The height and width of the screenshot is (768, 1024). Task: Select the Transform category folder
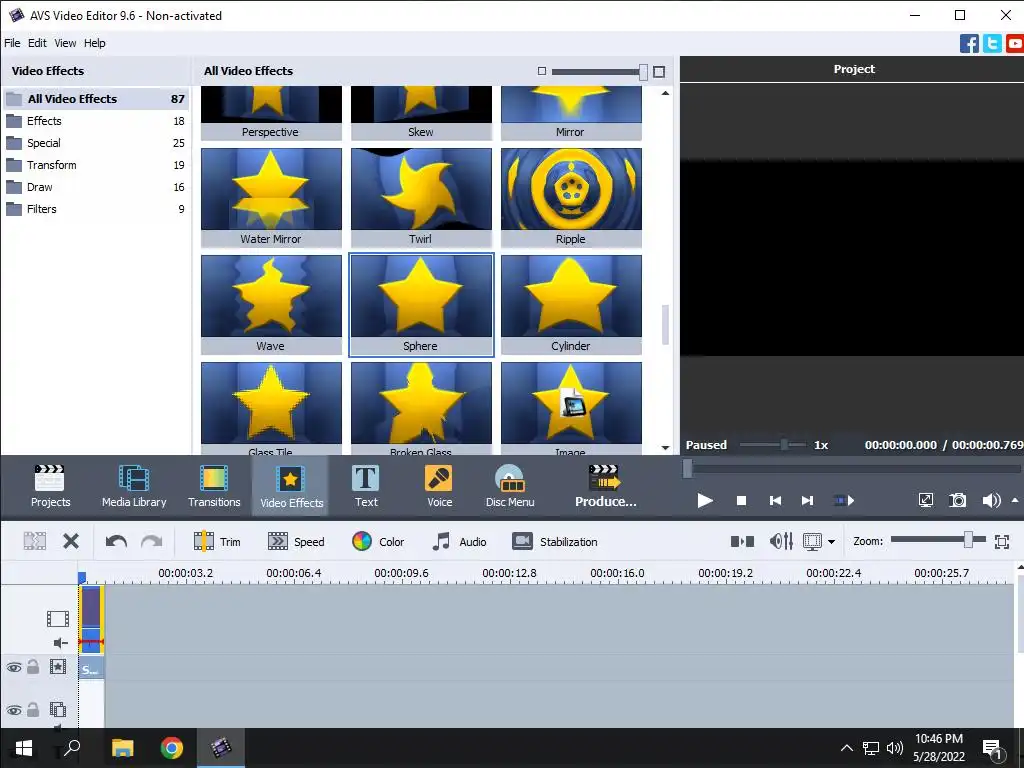click(x=96, y=165)
